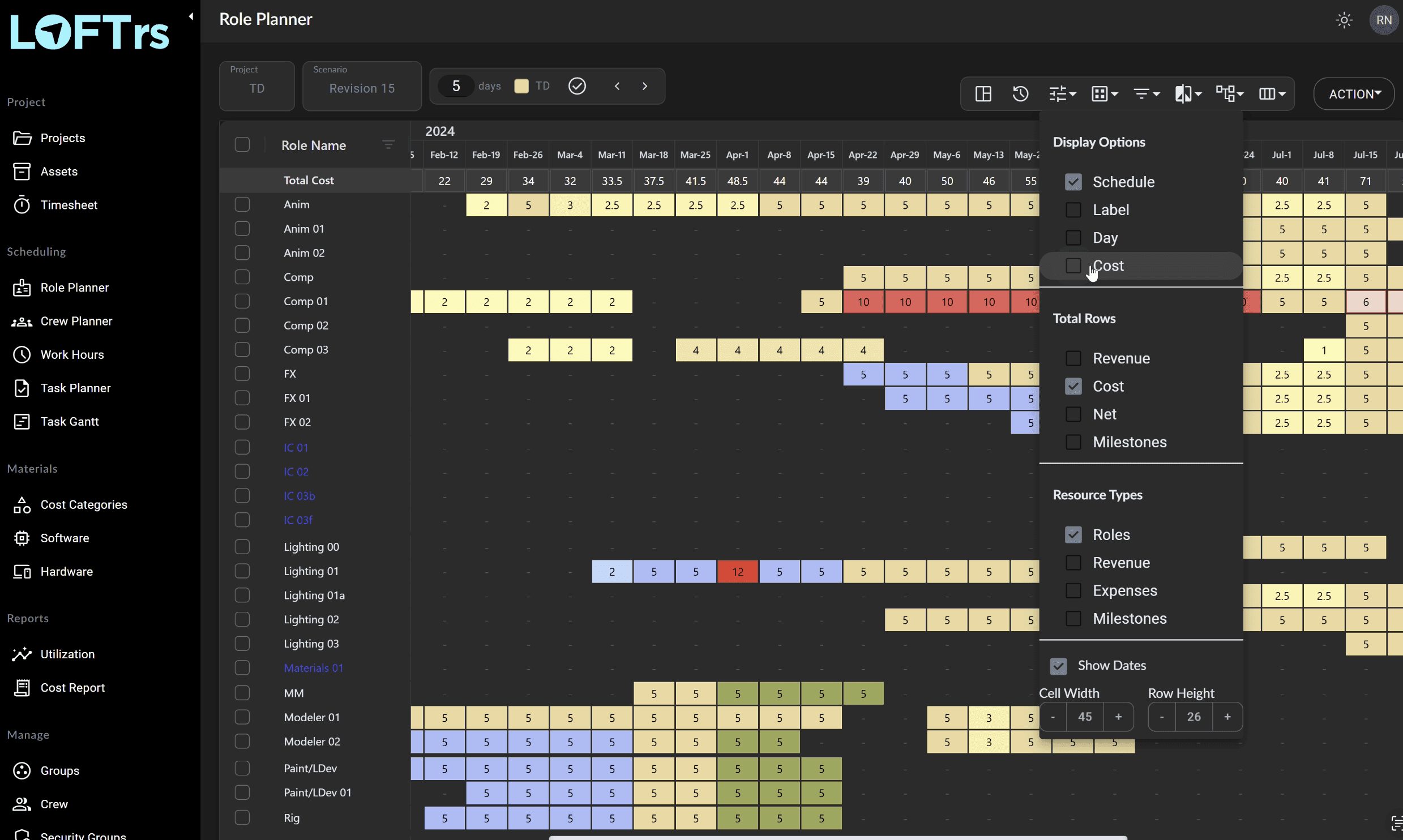Toggle light mode sun icon
This screenshot has width=1403, height=840.
pos(1344,20)
